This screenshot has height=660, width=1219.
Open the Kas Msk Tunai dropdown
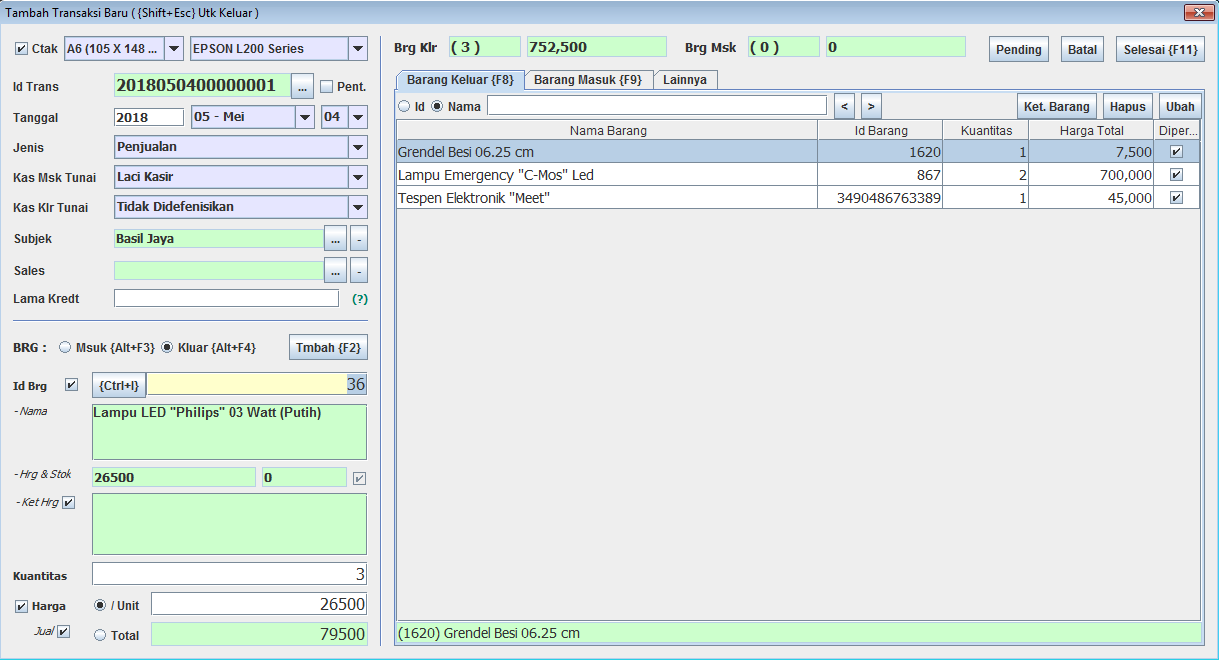coord(358,177)
